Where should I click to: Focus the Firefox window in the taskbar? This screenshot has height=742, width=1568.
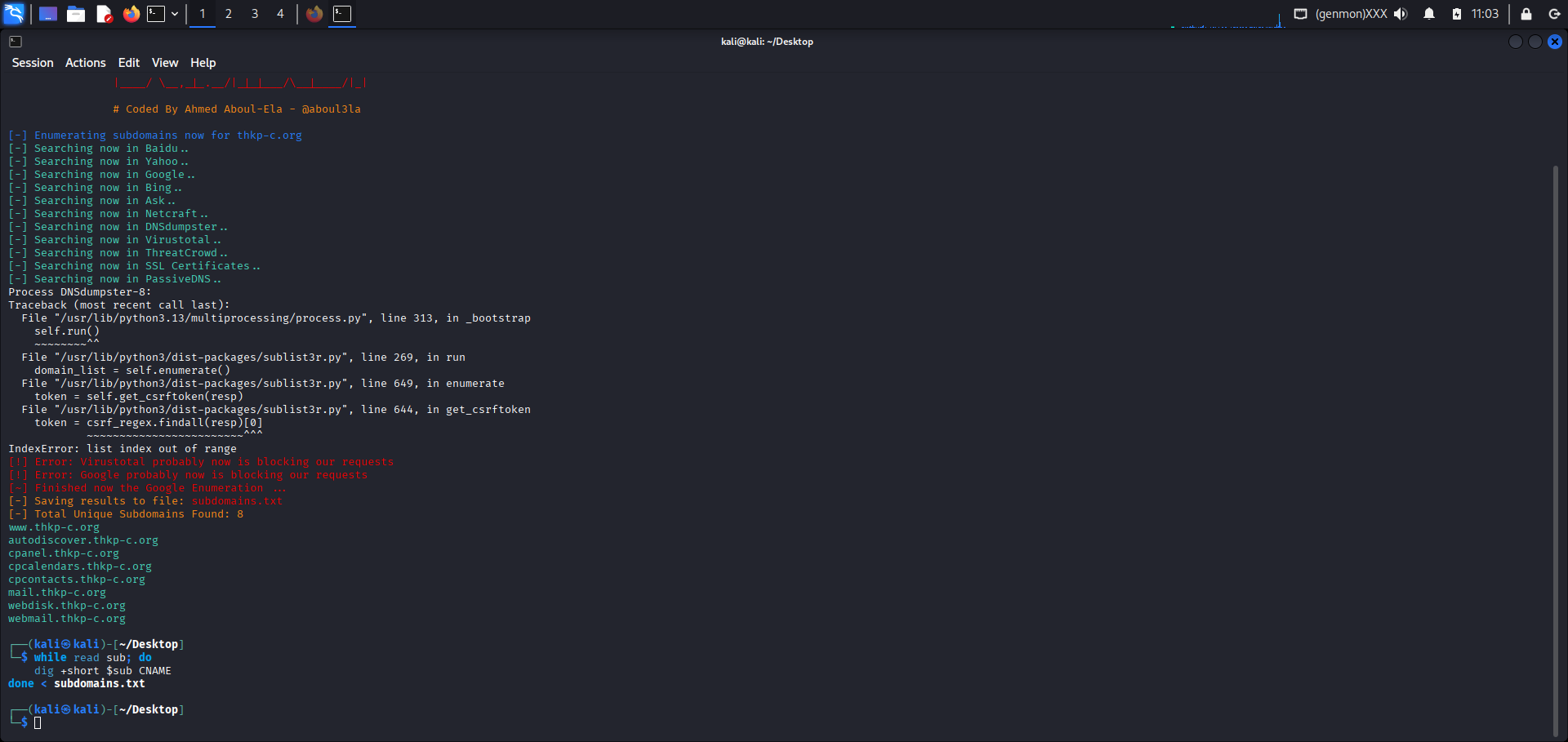point(314,14)
